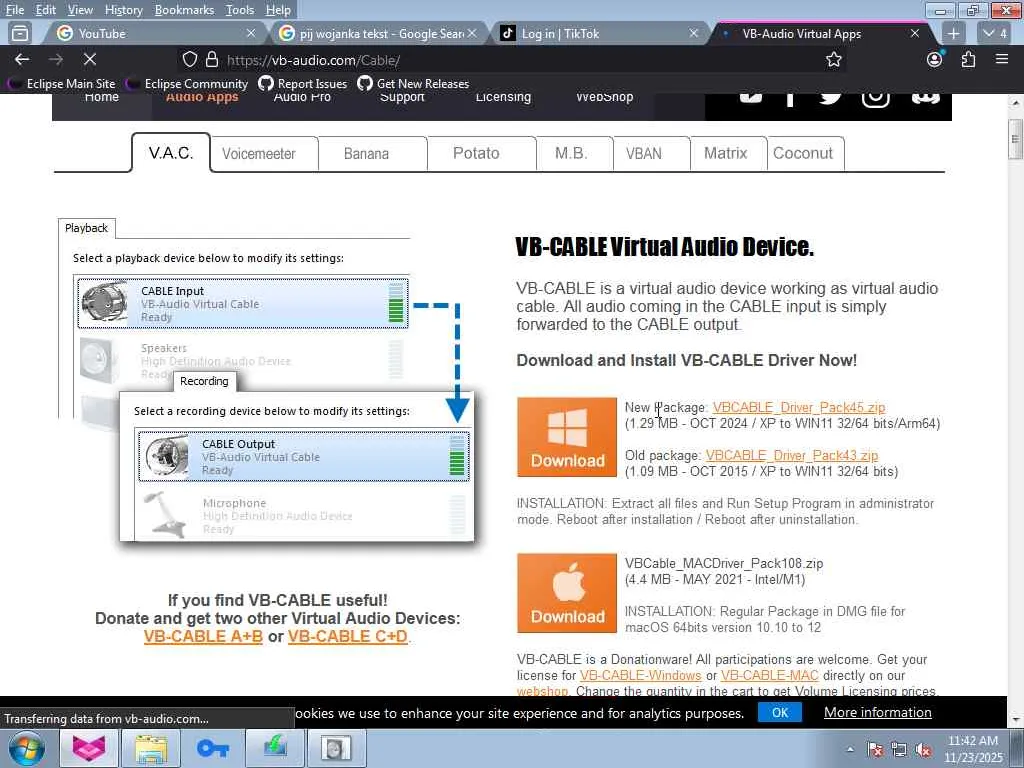
Task: Close the TikTok login tab
Action: pyautogui.click(x=694, y=33)
